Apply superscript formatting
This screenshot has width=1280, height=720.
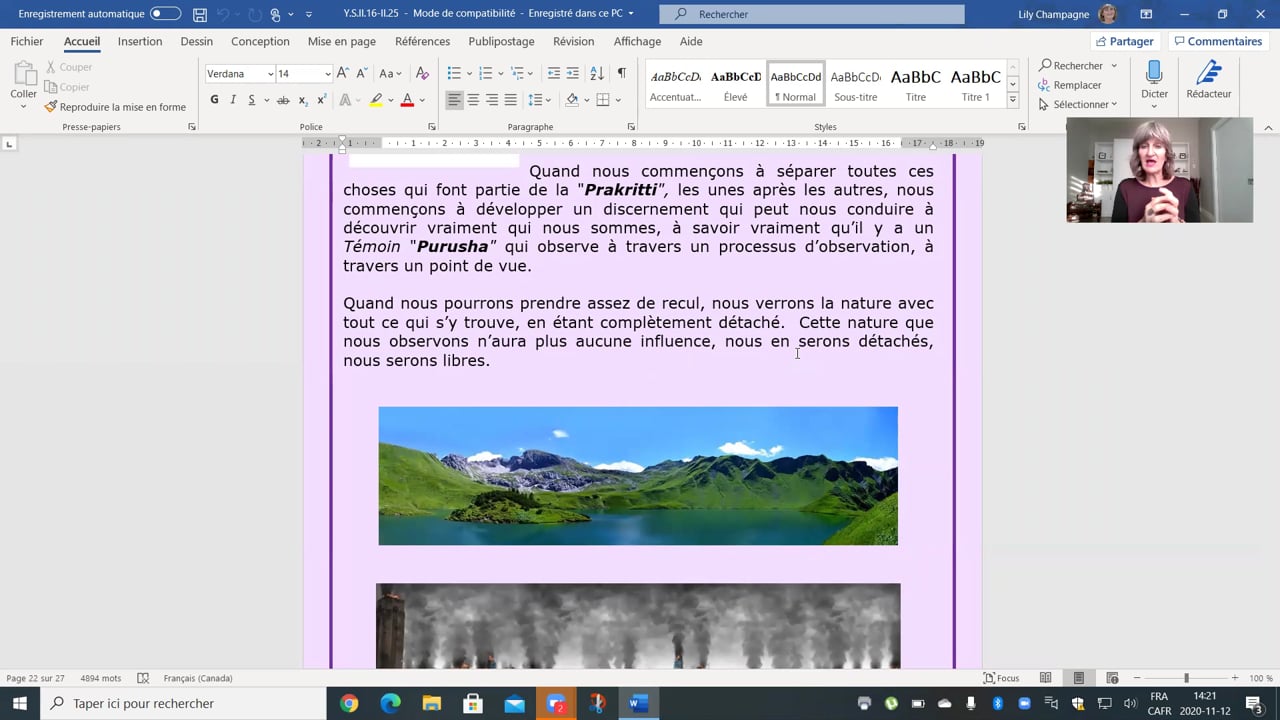[321, 100]
